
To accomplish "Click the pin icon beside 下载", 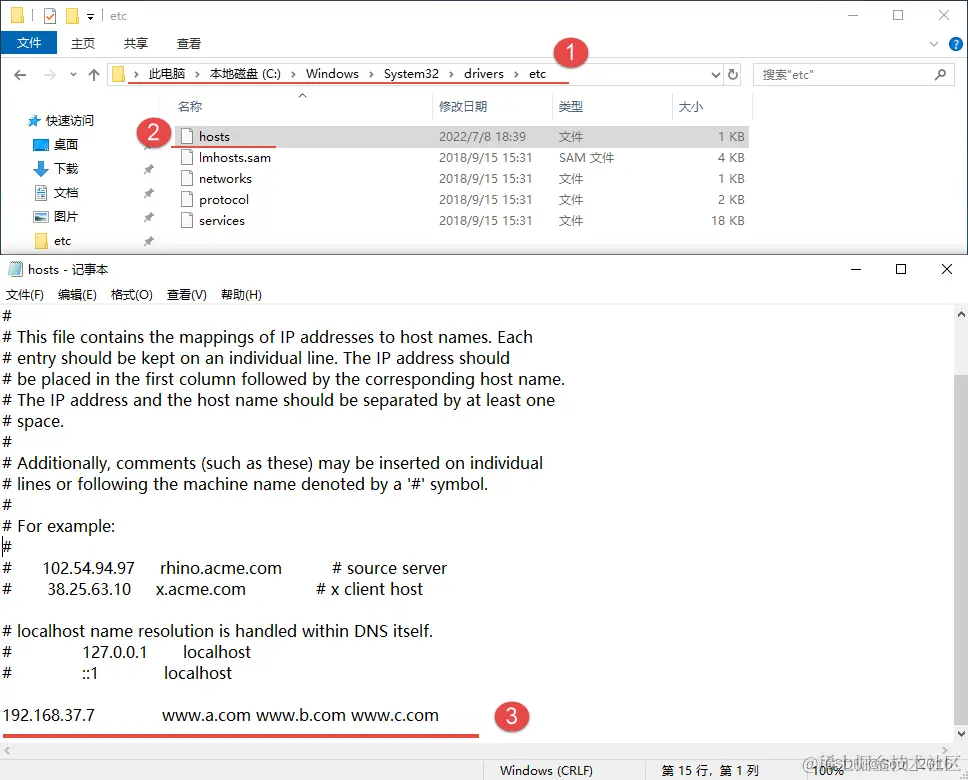I will [x=149, y=169].
